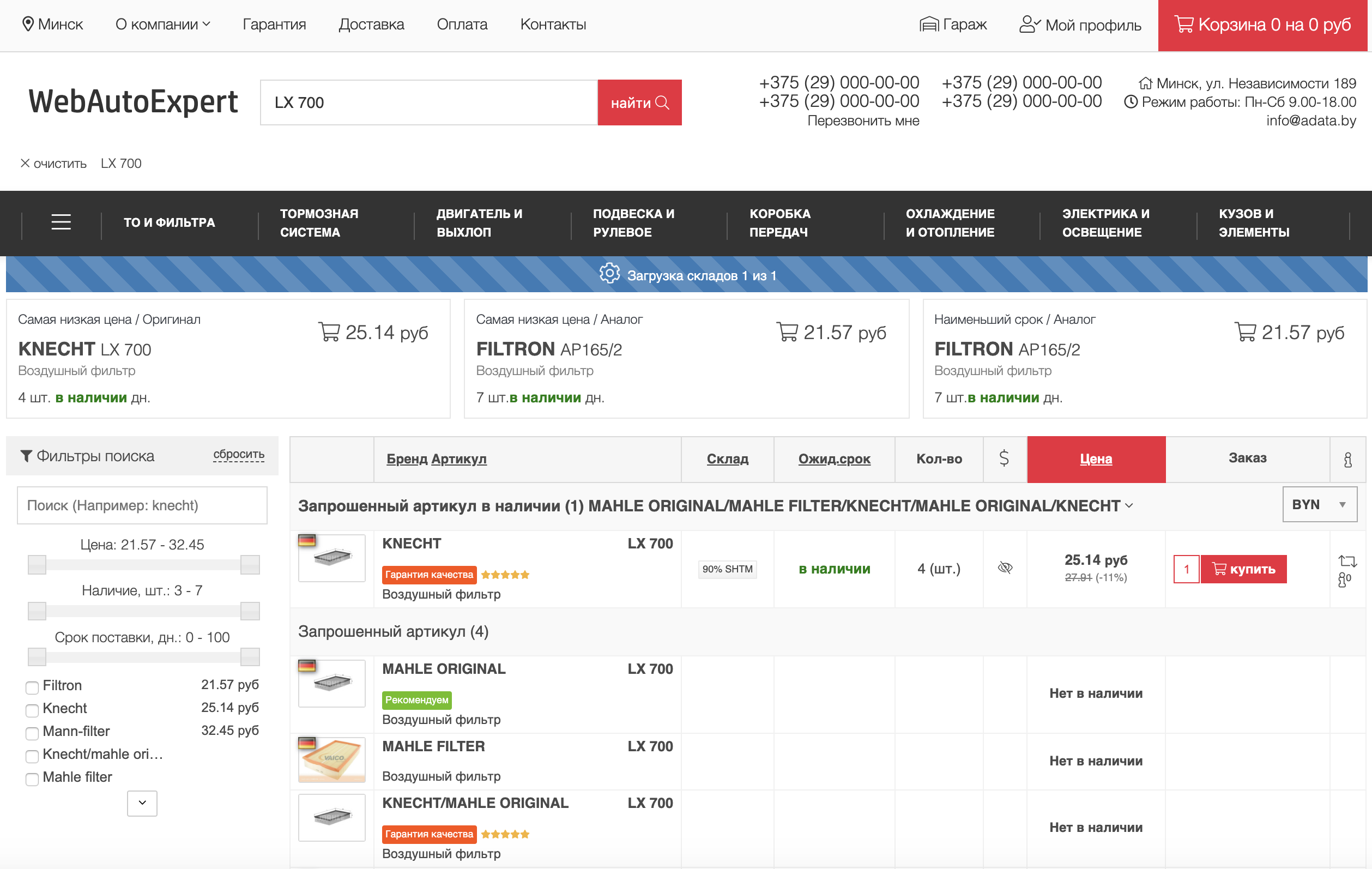The image size is (1372, 869).
Task: Click the dollar sign column header
Action: click(1004, 458)
